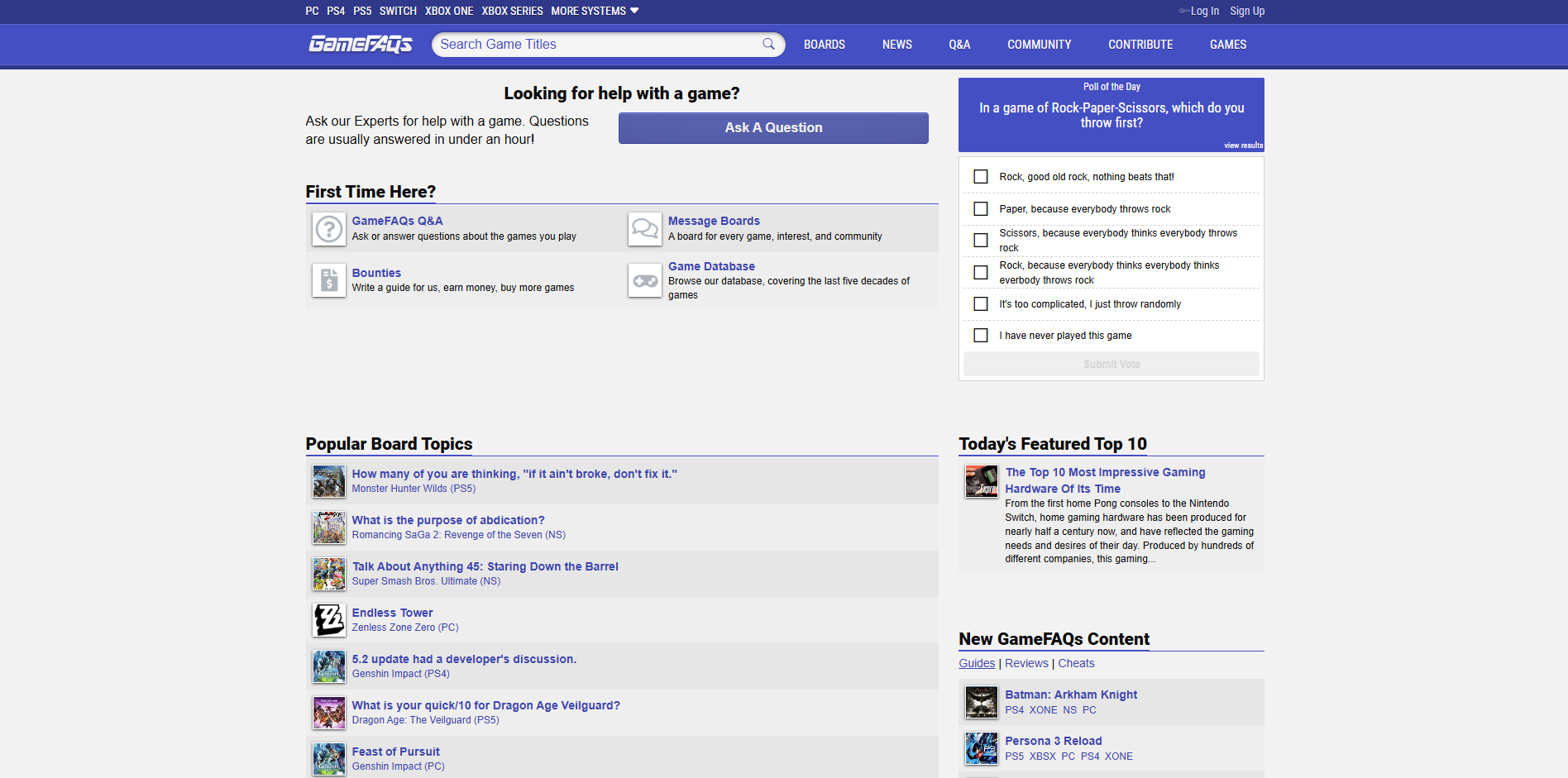
Task: Click the Ask A Question button
Action: coord(773,128)
